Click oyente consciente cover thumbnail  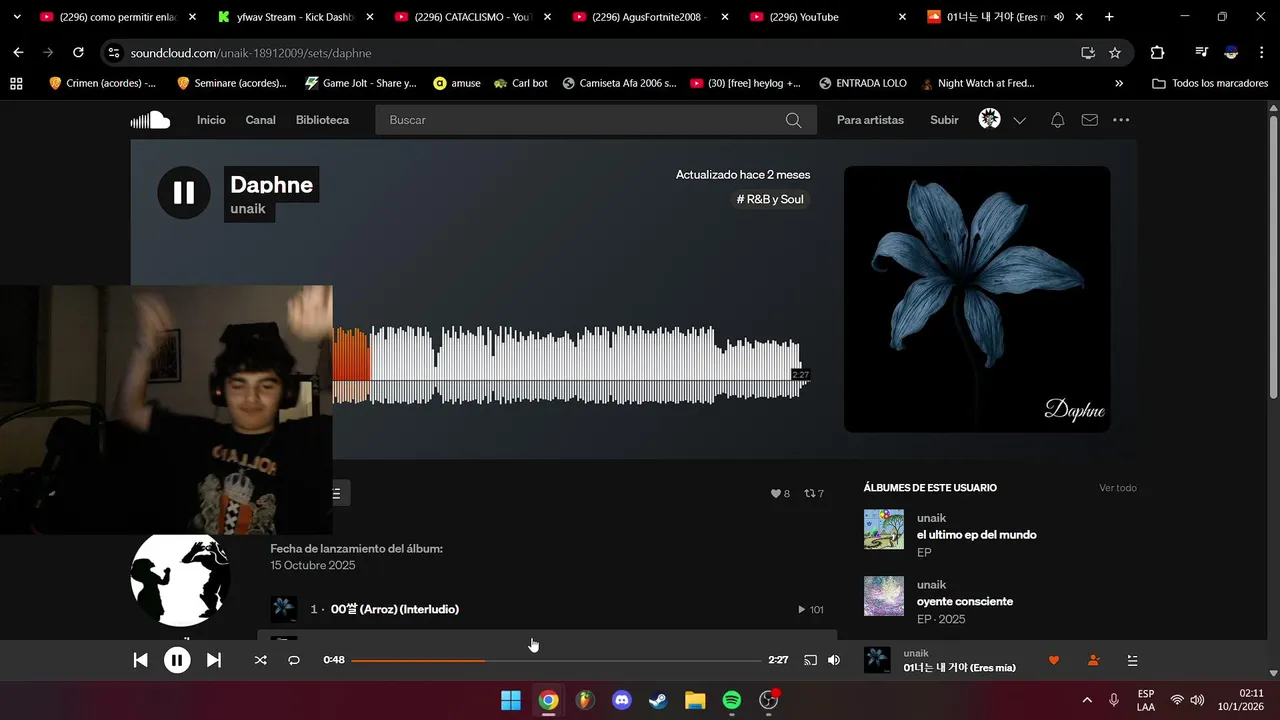point(883,596)
